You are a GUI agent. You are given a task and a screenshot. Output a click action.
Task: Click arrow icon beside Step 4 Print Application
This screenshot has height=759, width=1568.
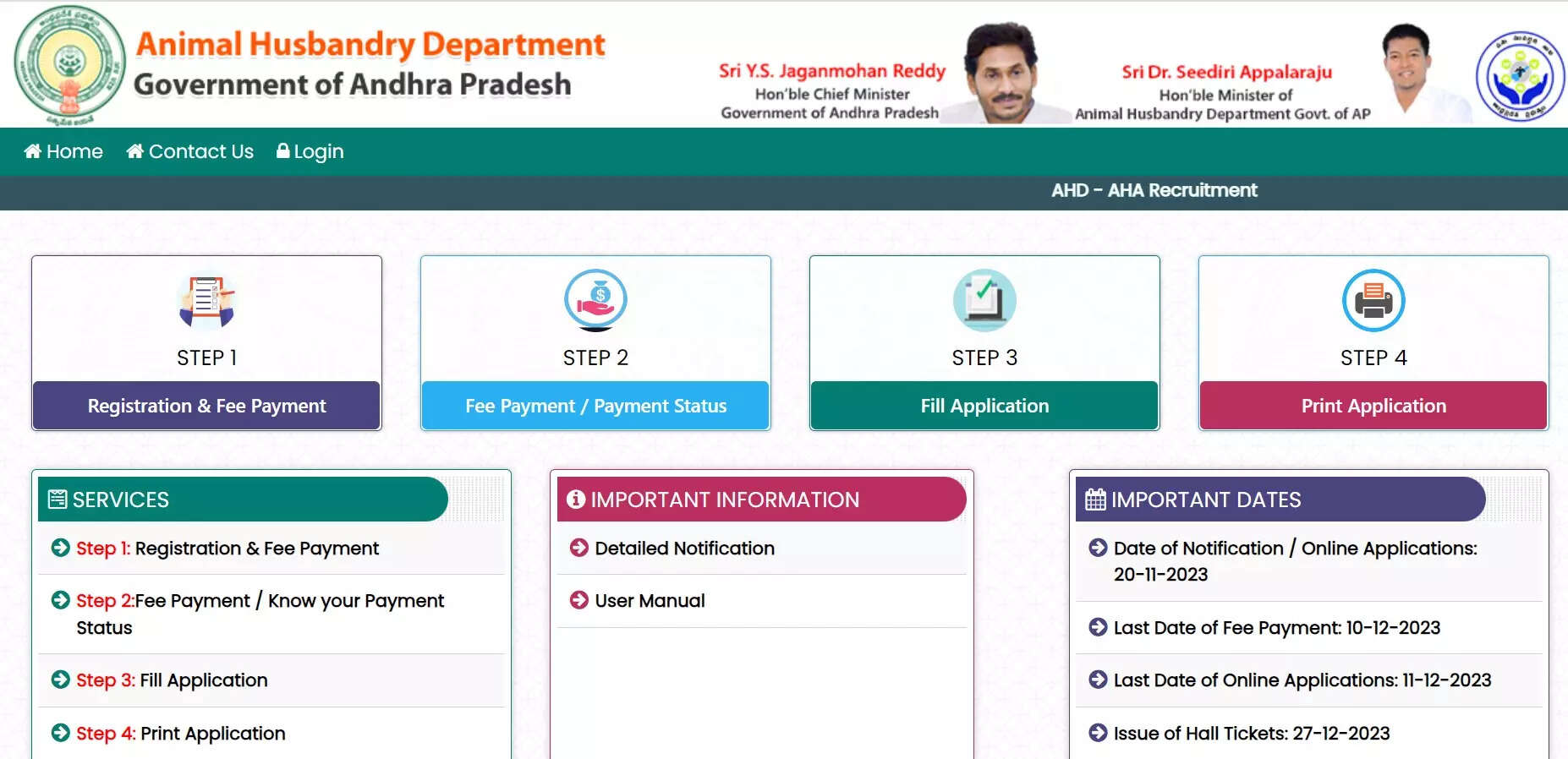point(61,733)
